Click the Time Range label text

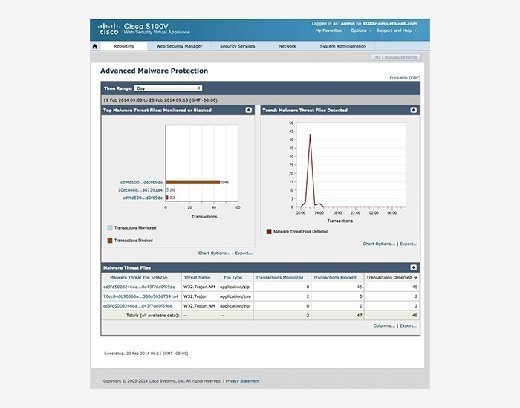(x=118, y=88)
